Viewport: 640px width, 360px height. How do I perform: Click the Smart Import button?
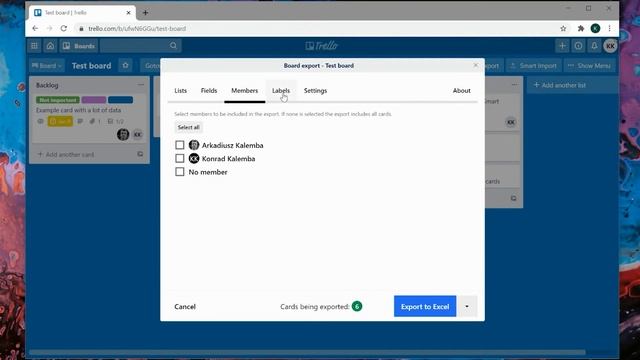533,65
